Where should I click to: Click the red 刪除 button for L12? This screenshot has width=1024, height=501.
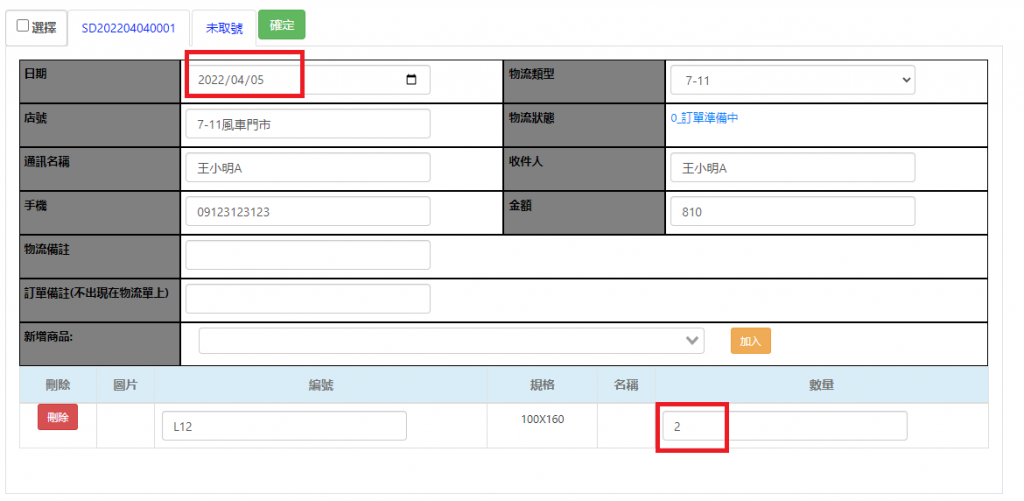point(57,417)
